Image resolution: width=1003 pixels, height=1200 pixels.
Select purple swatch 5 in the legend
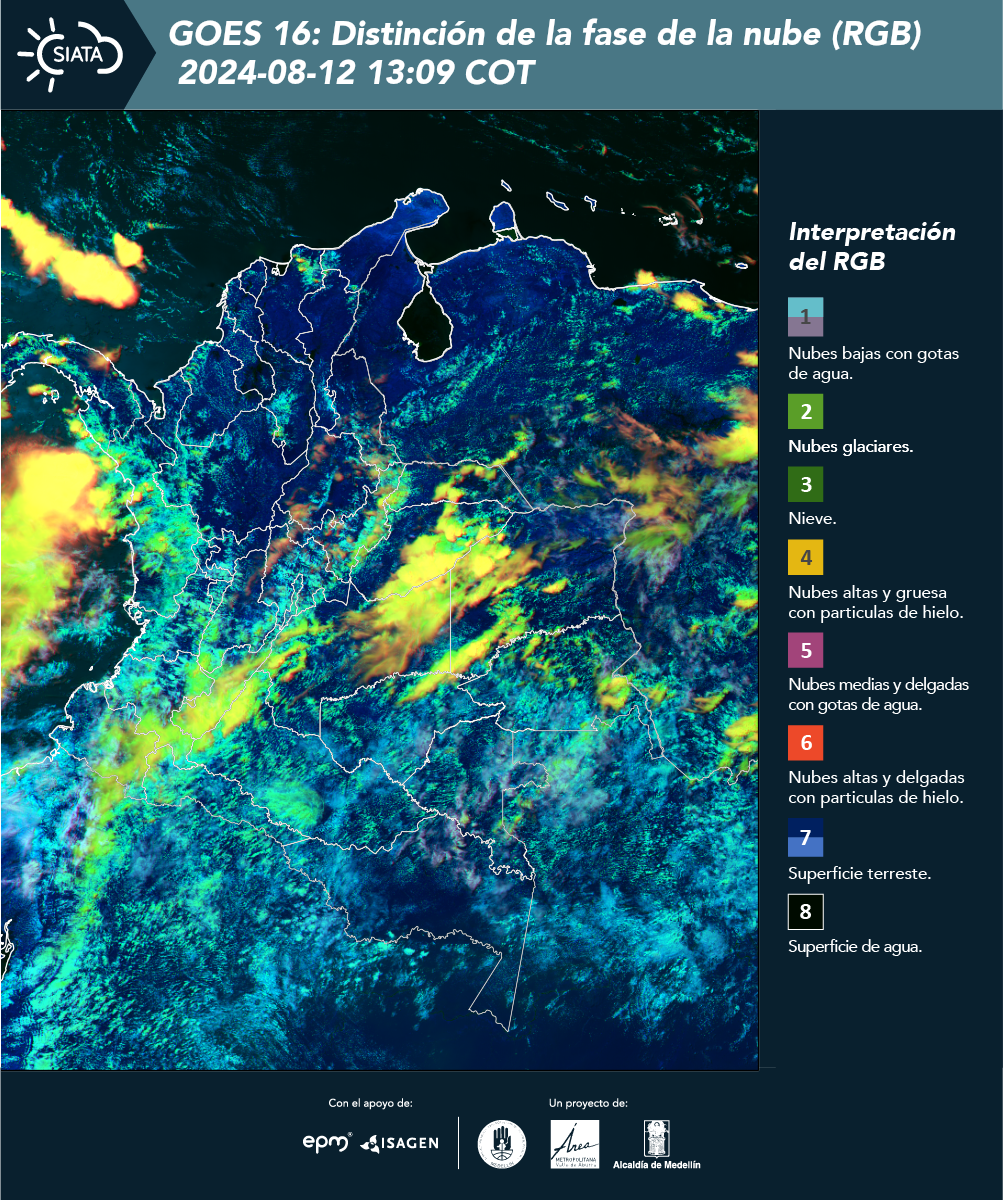coord(805,650)
